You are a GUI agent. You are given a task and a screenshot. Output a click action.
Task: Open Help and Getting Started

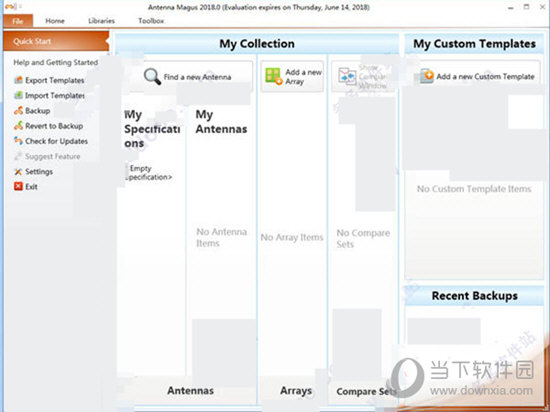point(55,62)
